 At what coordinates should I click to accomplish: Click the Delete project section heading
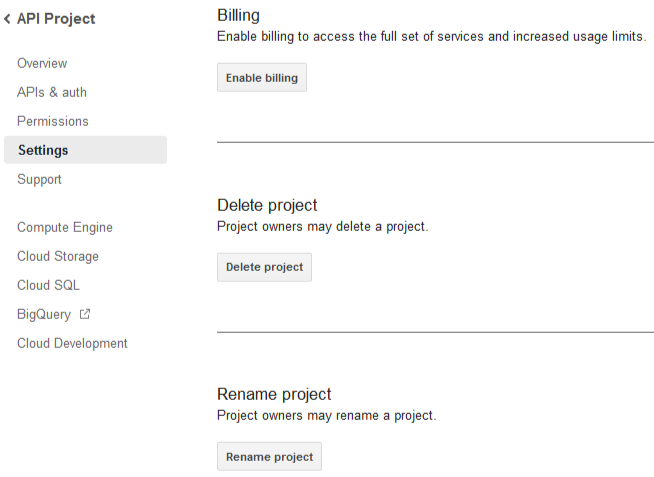267,205
